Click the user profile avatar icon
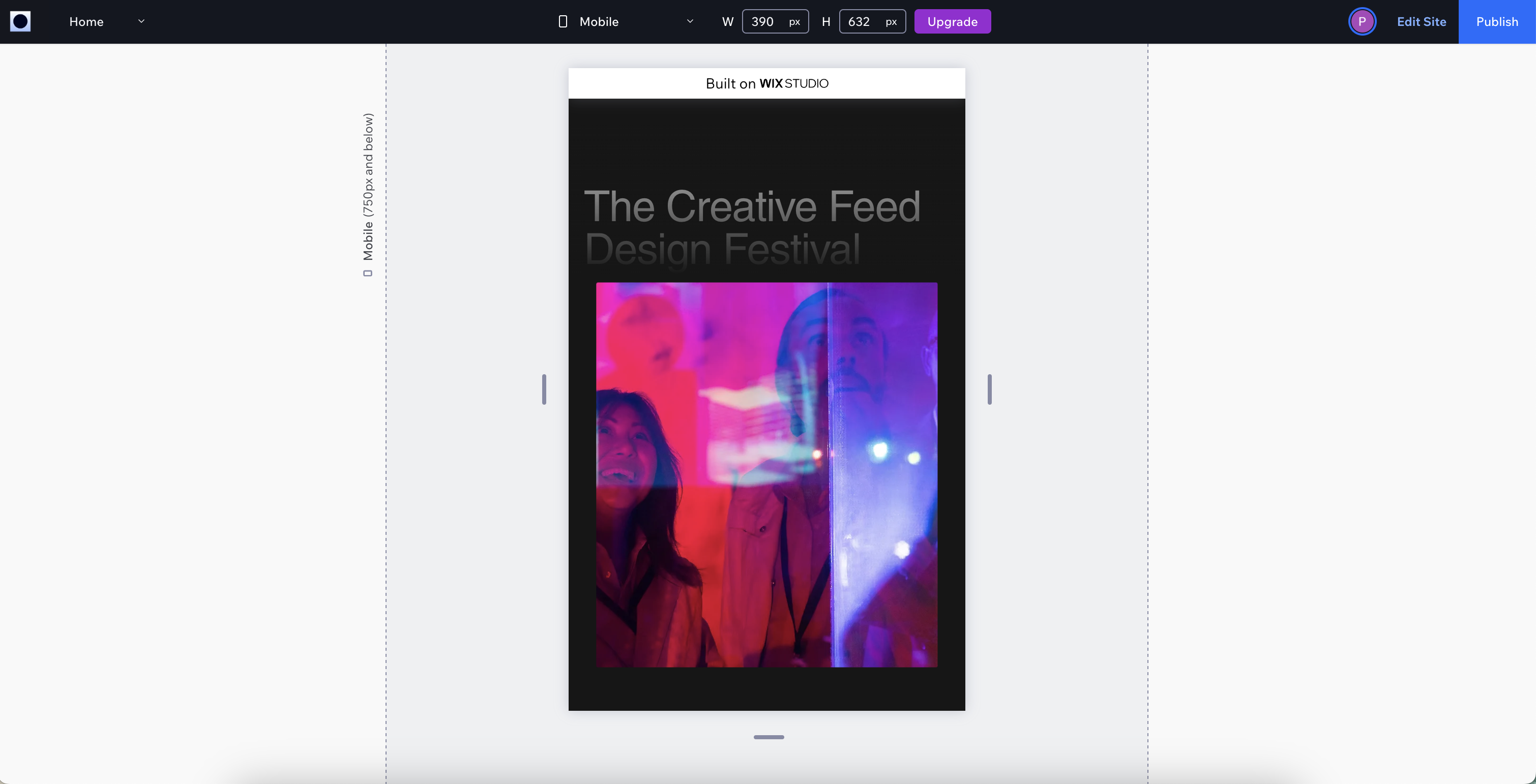The height and width of the screenshot is (784, 1536). click(1362, 21)
